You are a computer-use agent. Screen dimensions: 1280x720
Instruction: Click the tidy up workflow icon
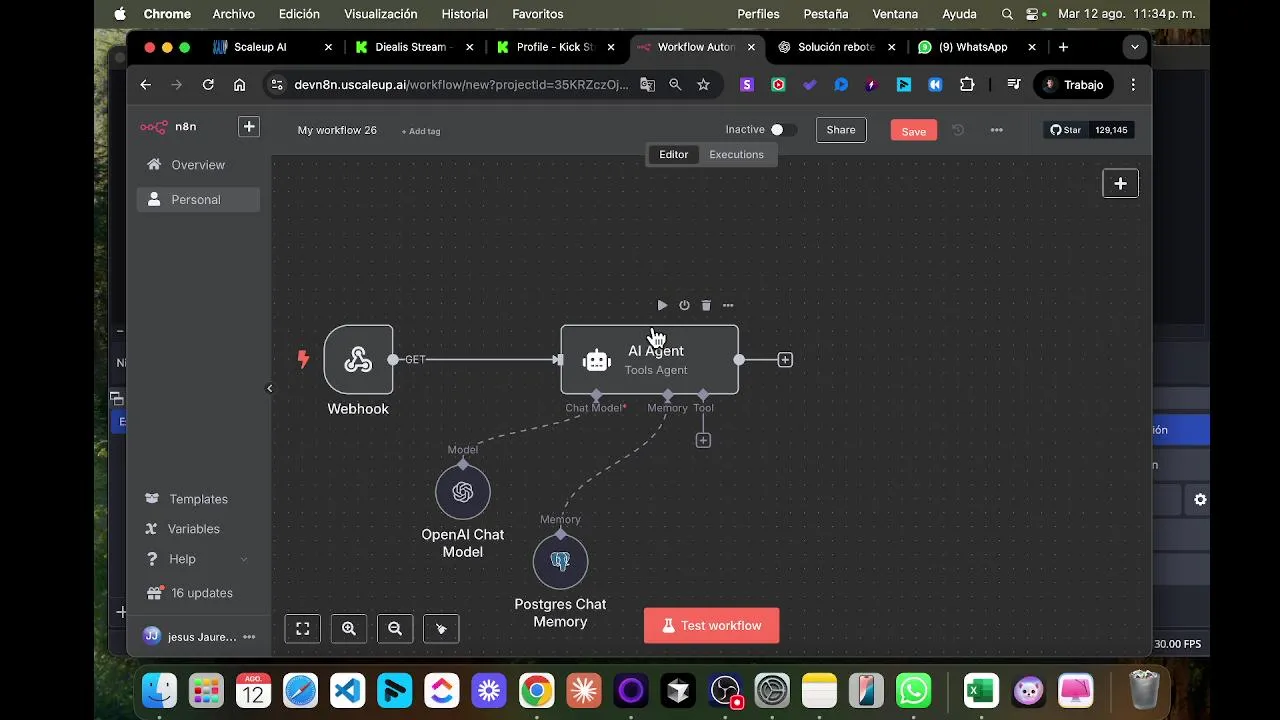click(441, 628)
